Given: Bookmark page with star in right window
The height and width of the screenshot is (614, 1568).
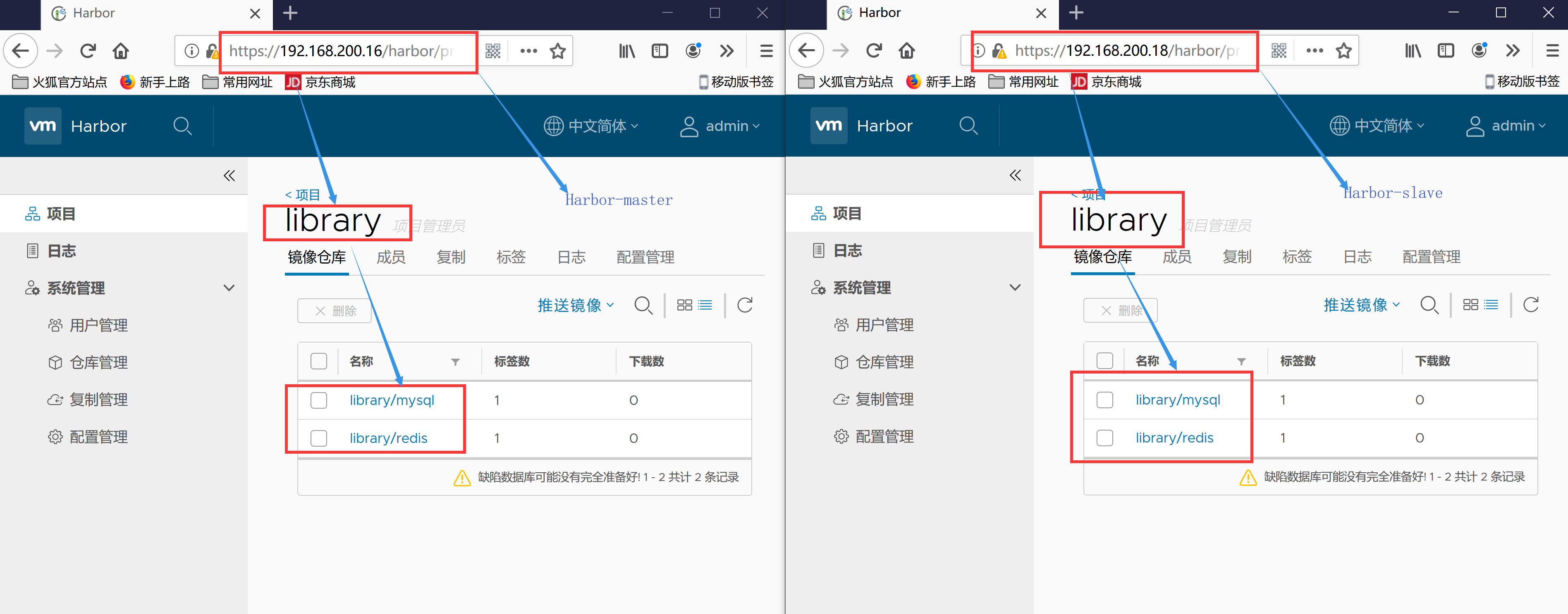Looking at the screenshot, I should coord(1343,50).
